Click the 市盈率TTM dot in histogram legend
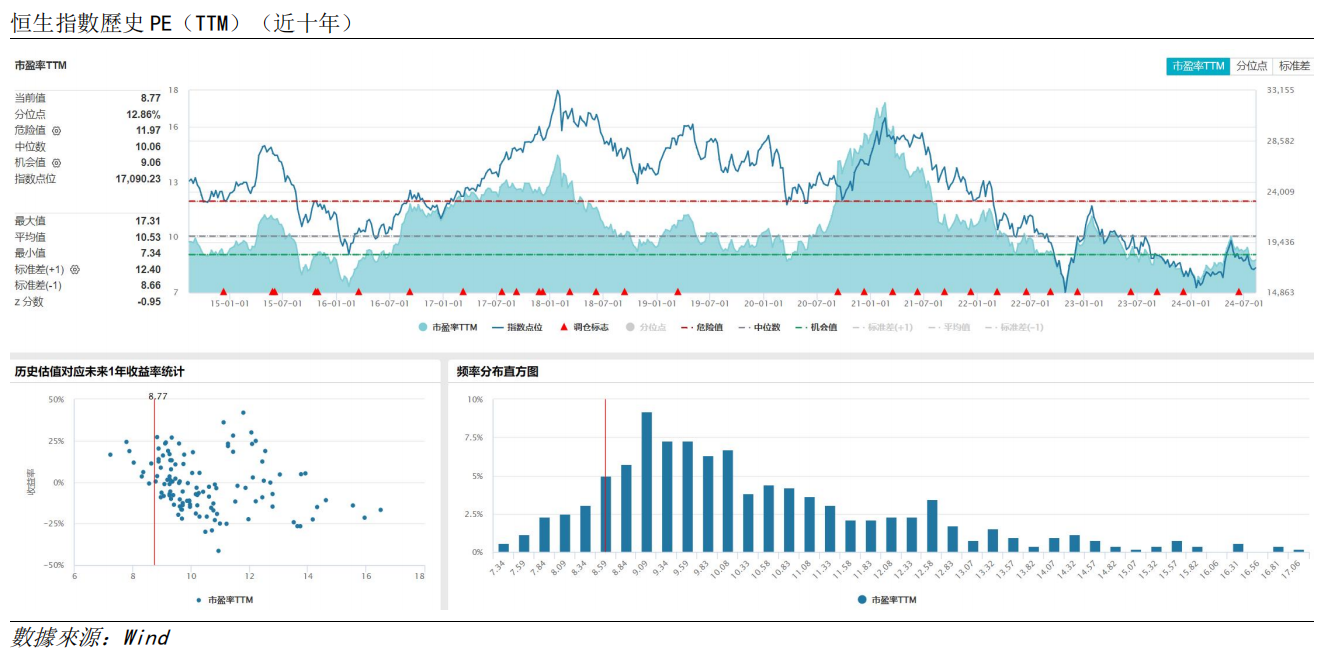The height and width of the screenshot is (672, 1331). [x=861, y=599]
